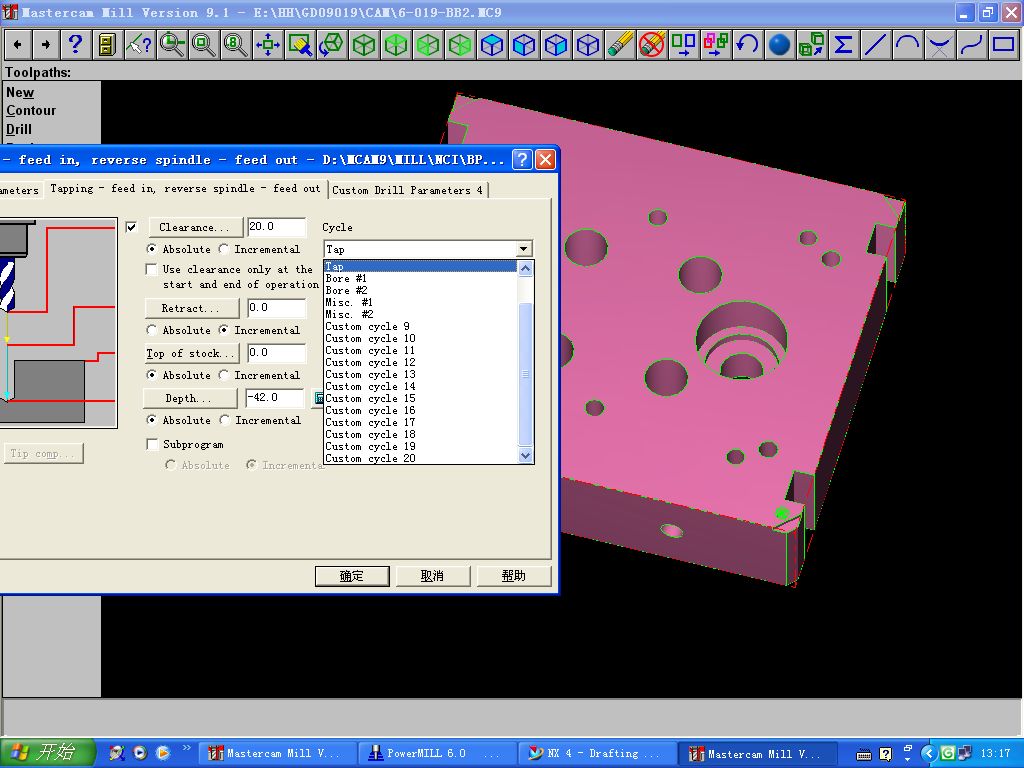This screenshot has height=768, width=1024.
Task: Select the Create rectangle icon
Action: (x=1003, y=45)
